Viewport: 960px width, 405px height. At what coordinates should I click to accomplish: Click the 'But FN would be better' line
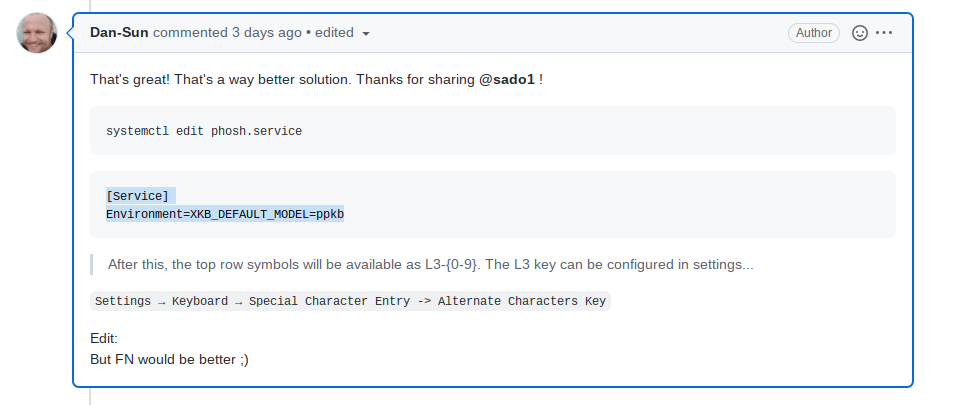(169, 358)
